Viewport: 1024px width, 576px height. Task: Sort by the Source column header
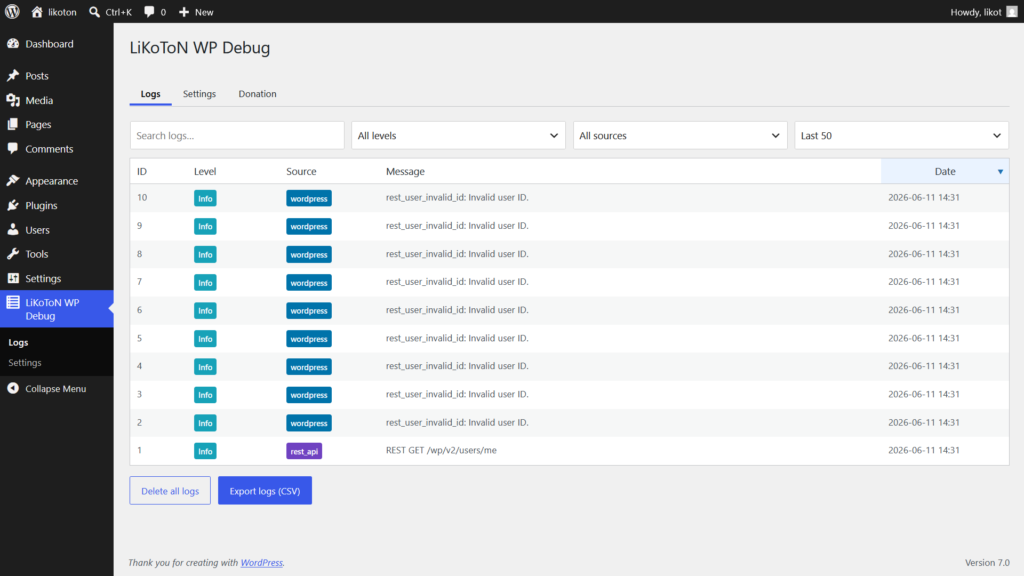point(301,171)
